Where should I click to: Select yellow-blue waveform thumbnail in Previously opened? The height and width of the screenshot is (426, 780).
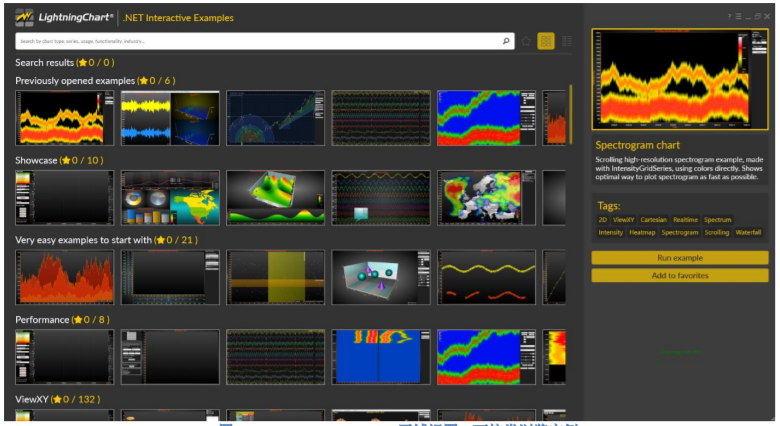coord(170,118)
